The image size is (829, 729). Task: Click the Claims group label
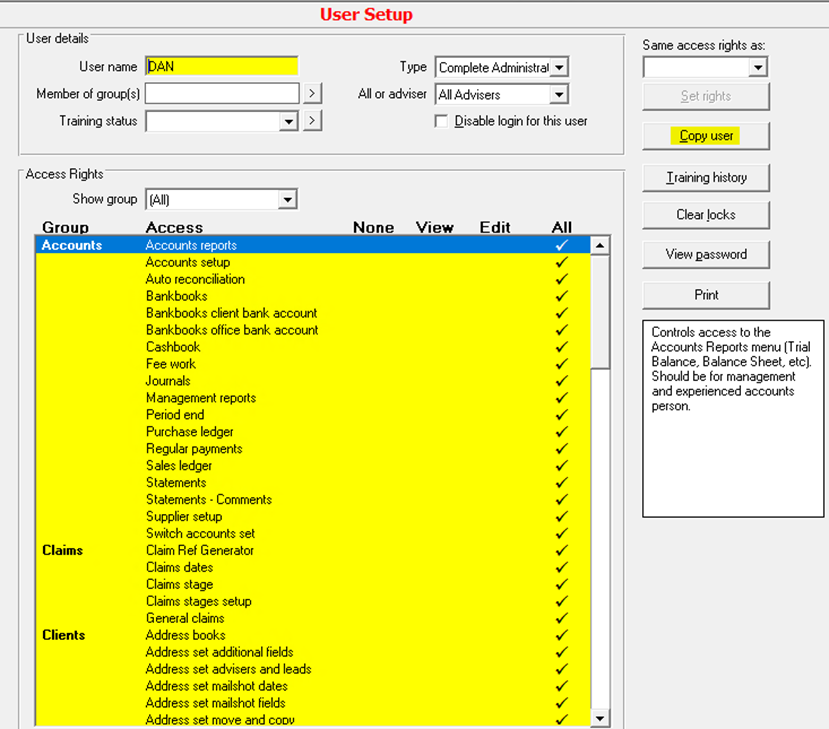coord(62,550)
